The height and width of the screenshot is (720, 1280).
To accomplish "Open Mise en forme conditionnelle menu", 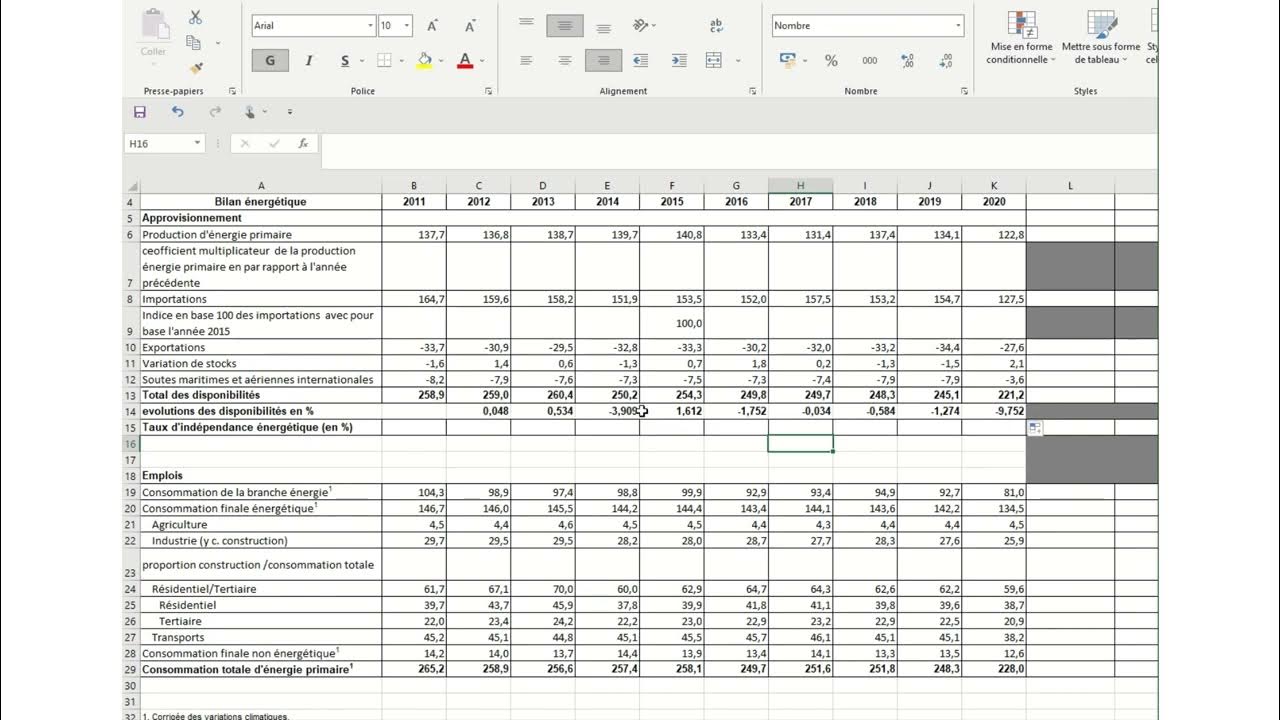I will coord(1021,37).
